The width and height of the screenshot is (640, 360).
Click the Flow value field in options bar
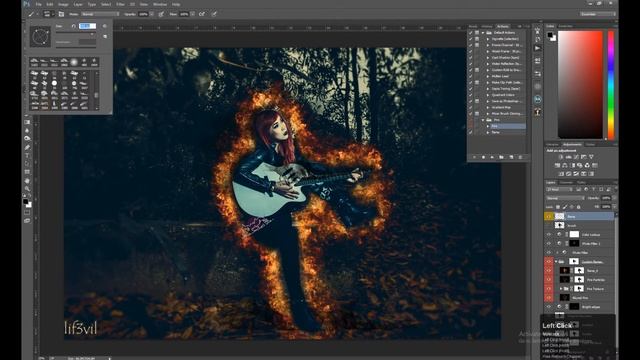coord(184,14)
